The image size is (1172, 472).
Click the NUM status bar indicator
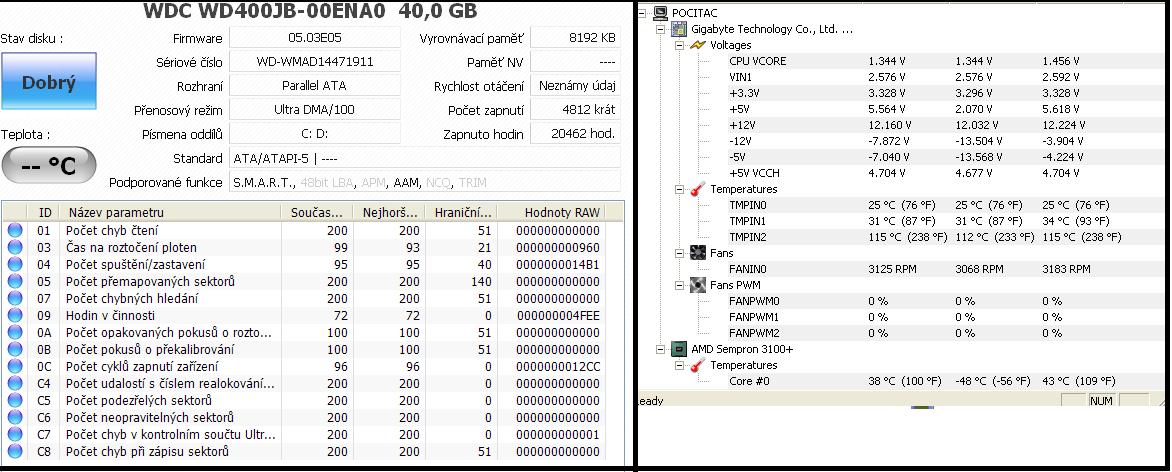coord(1102,401)
